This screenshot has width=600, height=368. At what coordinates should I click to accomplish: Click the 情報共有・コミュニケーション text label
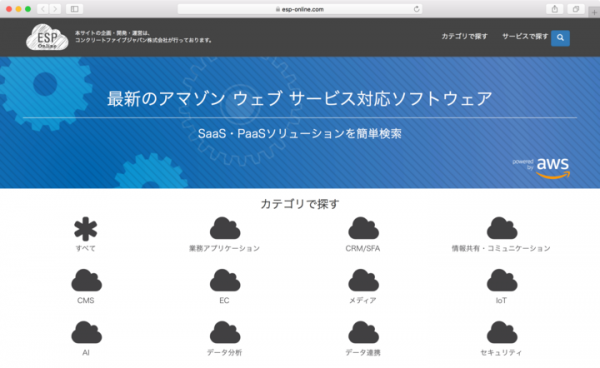pyautogui.click(x=501, y=248)
